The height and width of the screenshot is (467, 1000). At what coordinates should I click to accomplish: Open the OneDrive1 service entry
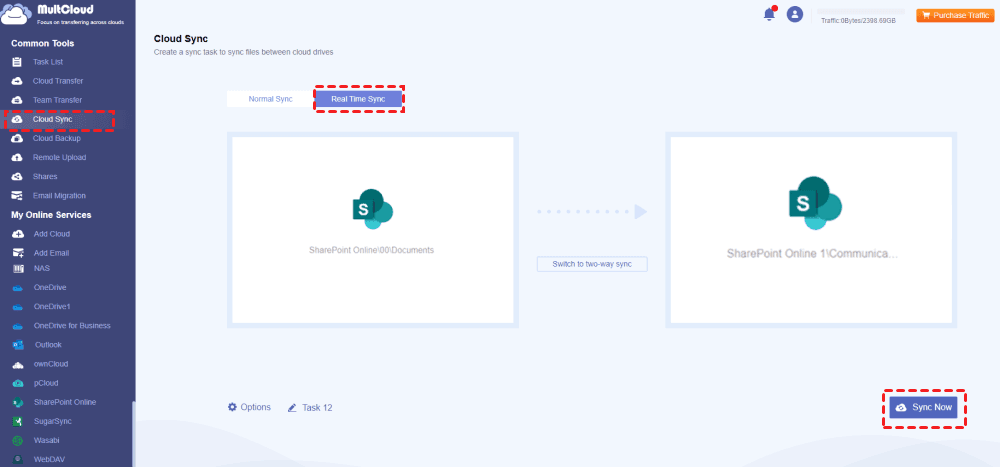52,307
